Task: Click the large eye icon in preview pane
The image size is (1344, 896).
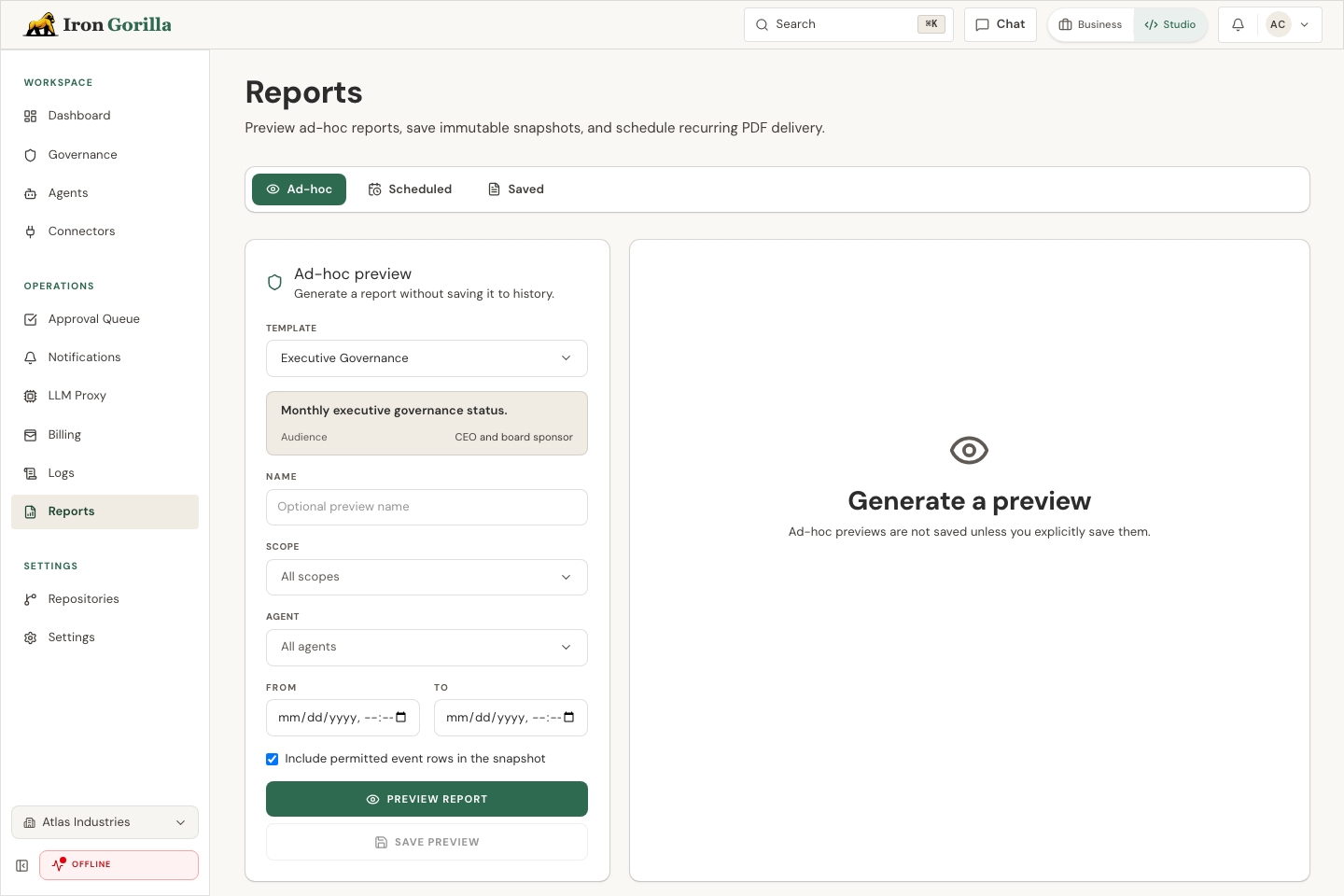Action: tap(969, 451)
